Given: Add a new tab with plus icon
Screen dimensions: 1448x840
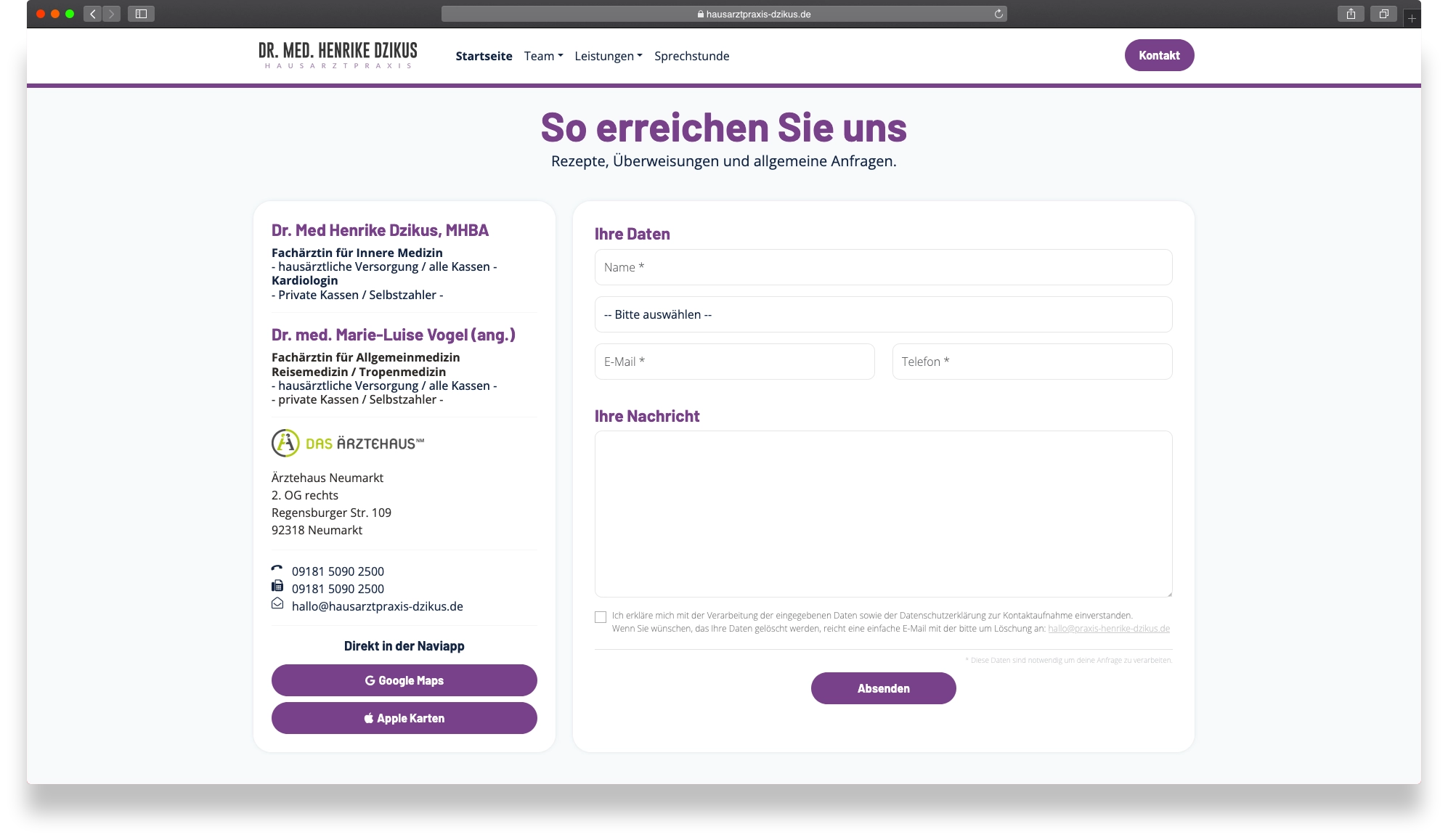Looking at the screenshot, I should (x=1411, y=18).
